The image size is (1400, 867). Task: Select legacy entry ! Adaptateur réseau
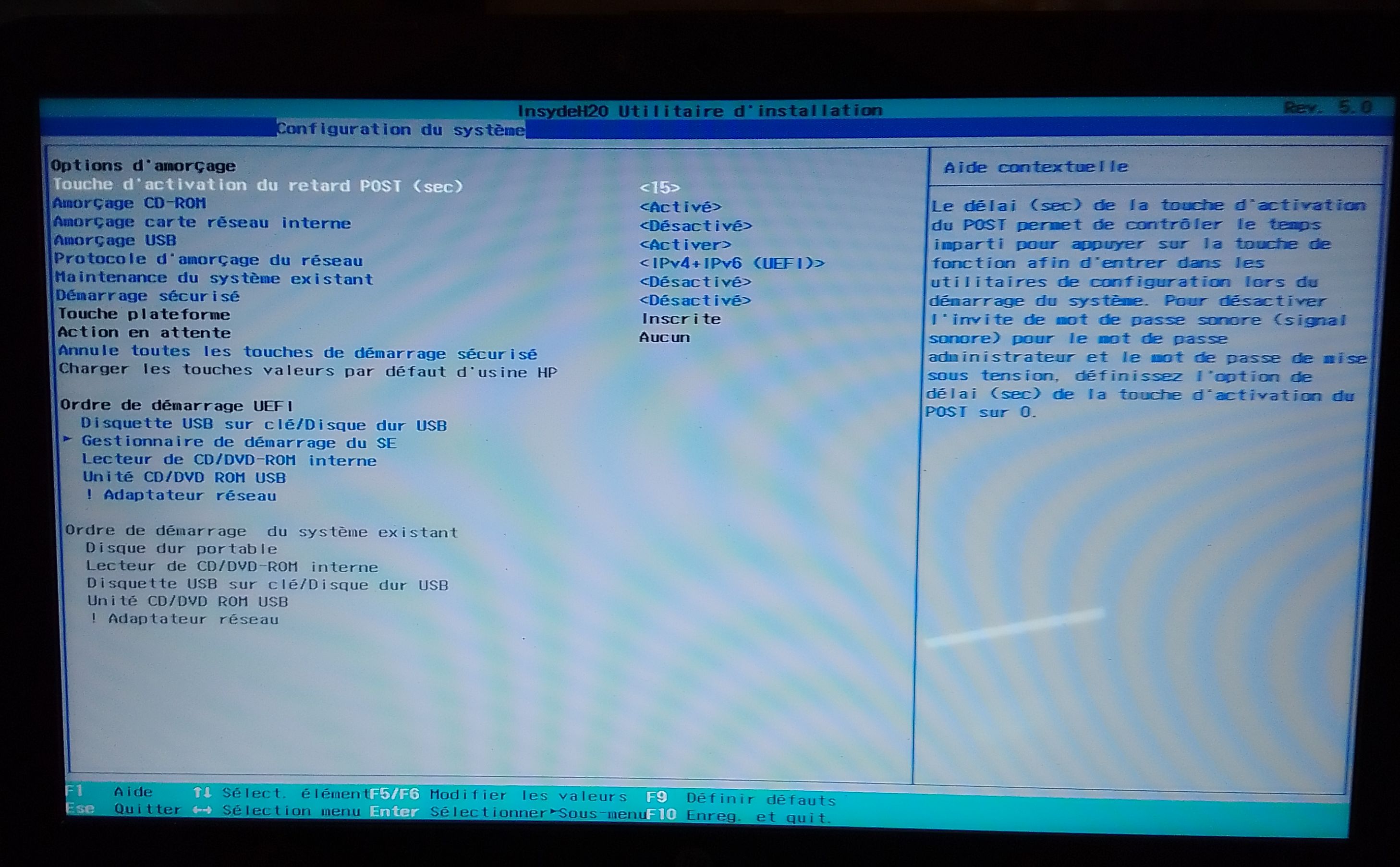pos(185,619)
